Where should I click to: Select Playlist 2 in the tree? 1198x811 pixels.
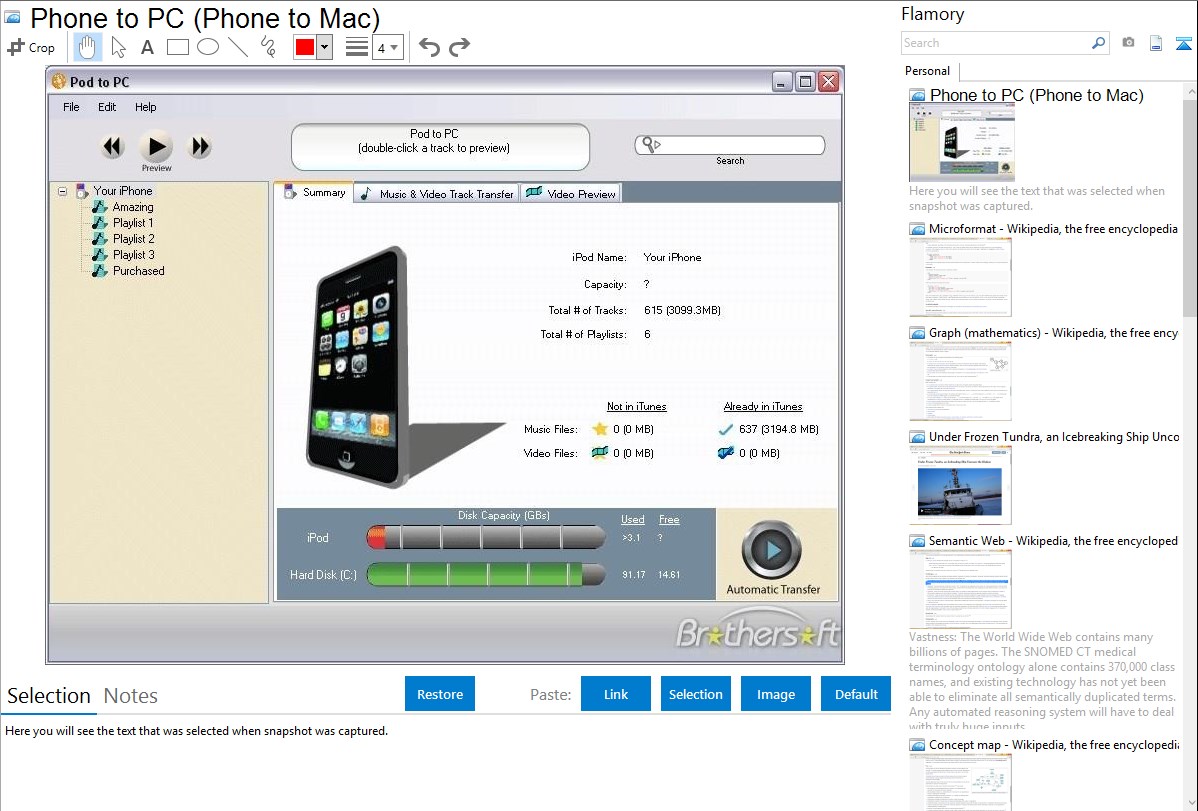134,239
